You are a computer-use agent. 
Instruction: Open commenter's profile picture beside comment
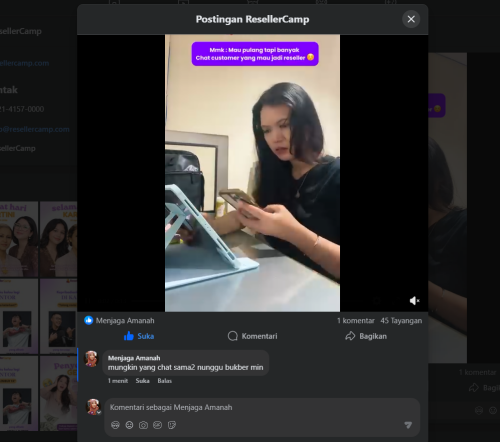pyautogui.click(x=91, y=359)
